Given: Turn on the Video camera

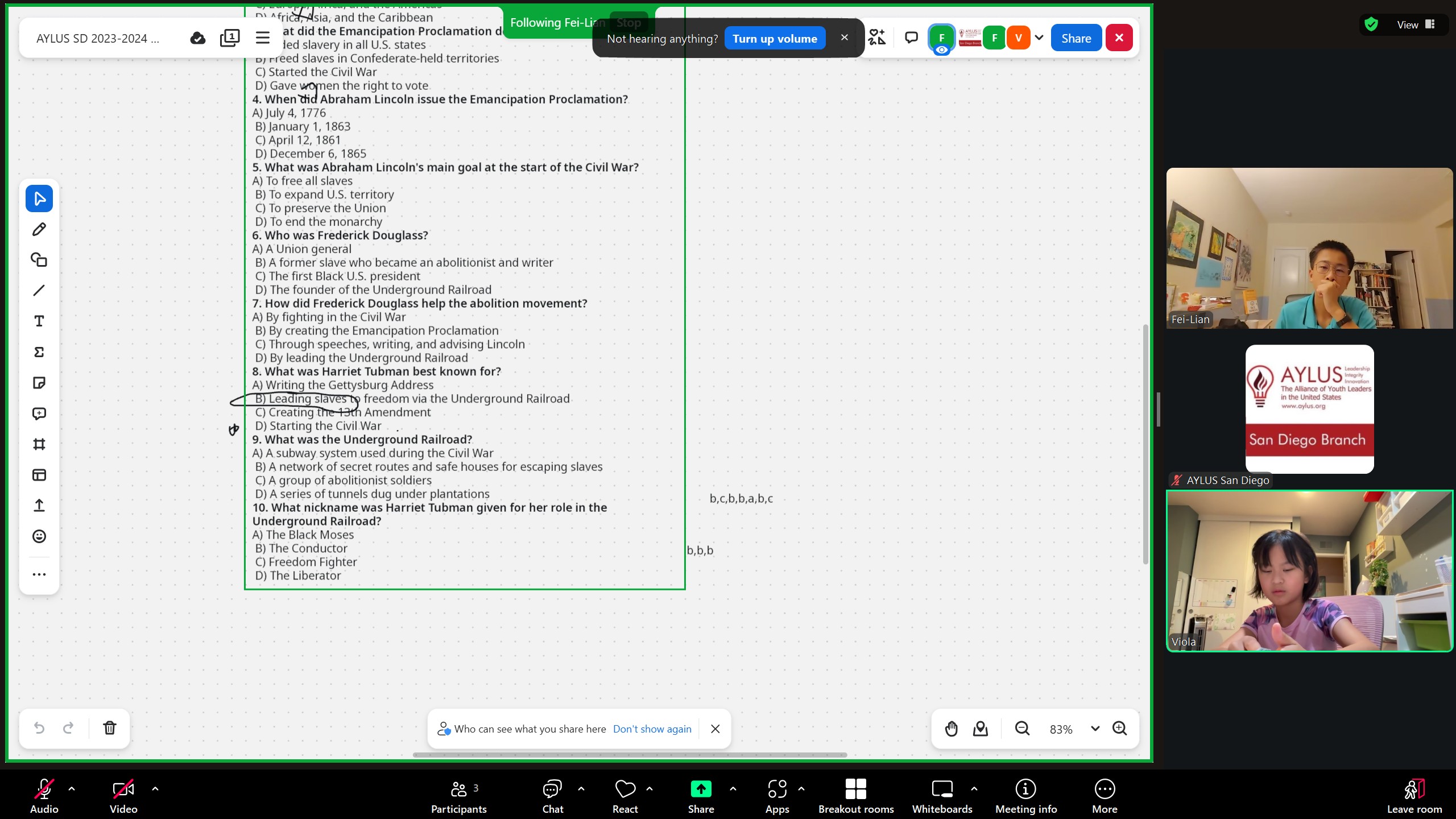Looking at the screenshot, I should click(123, 794).
